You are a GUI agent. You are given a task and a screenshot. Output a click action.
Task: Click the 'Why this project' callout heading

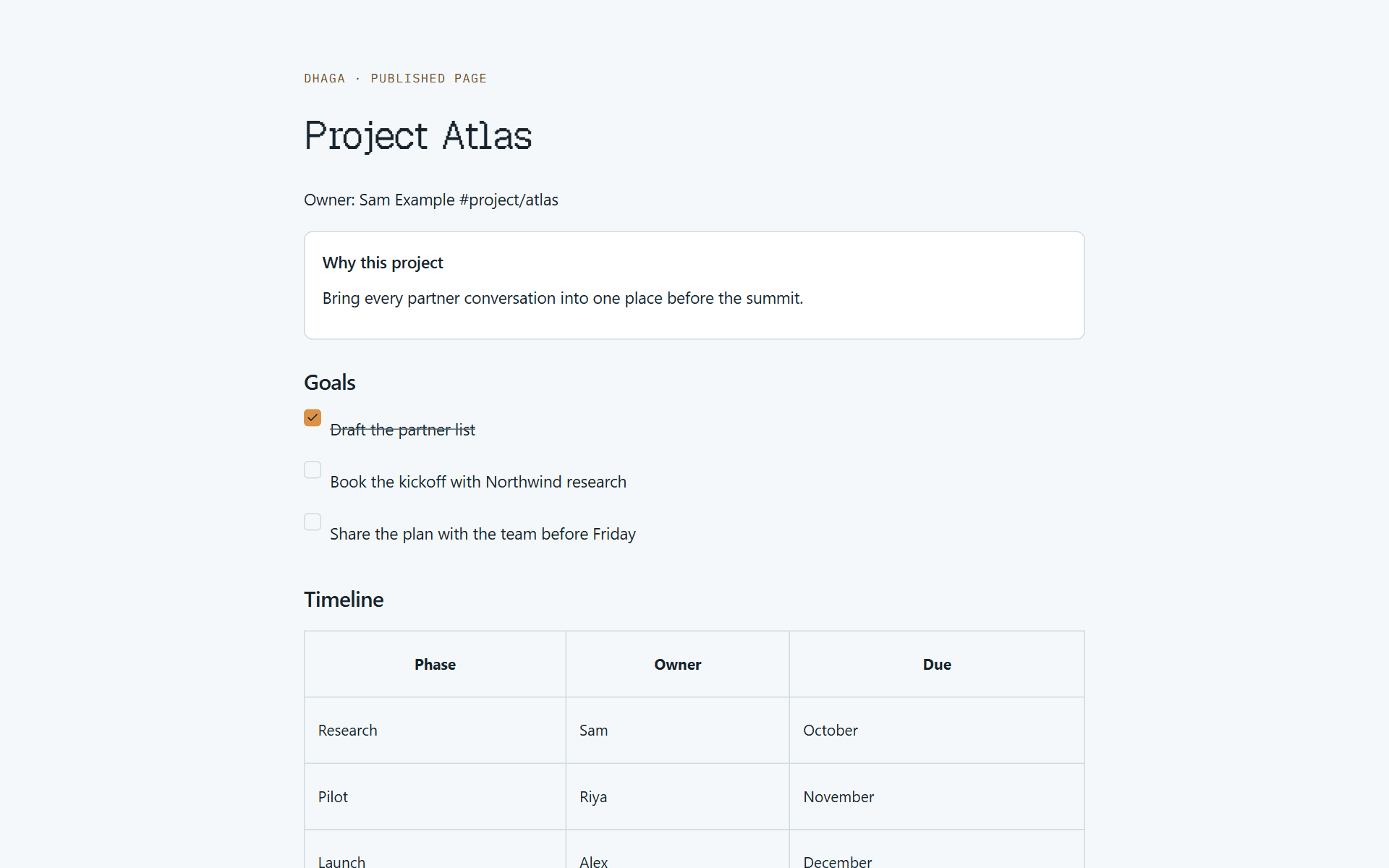(383, 263)
